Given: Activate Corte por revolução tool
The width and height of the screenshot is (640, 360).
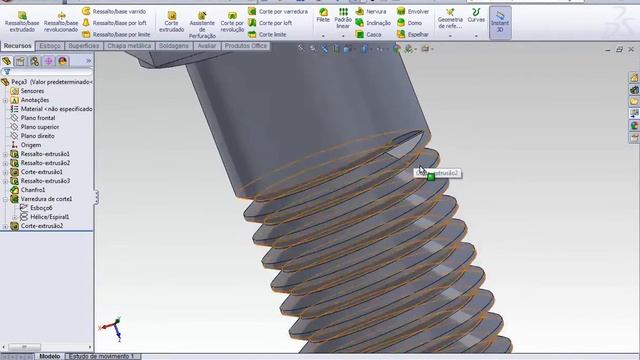Looking at the screenshot, I should point(232,22).
